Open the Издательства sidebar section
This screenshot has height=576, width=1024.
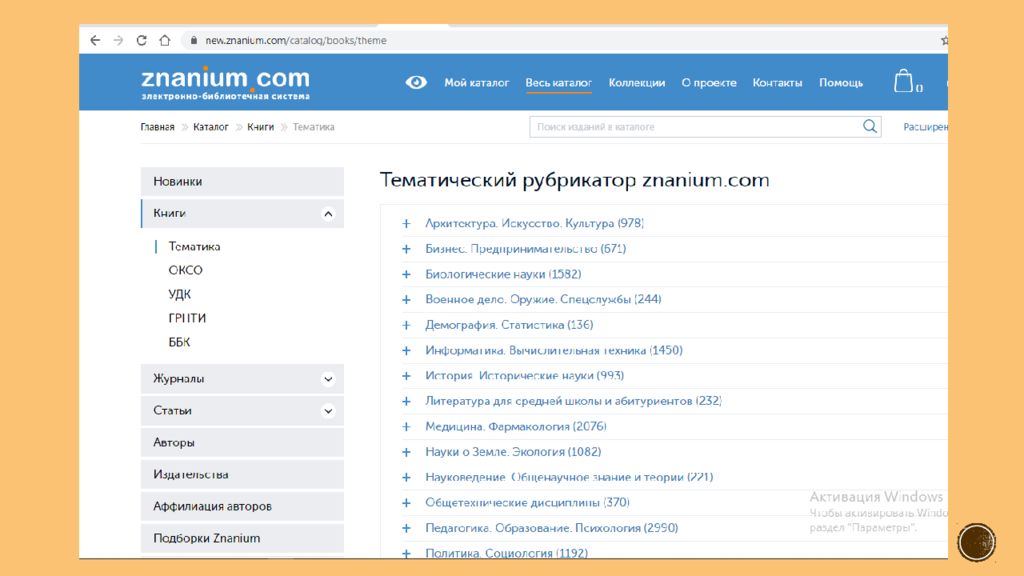coord(242,474)
